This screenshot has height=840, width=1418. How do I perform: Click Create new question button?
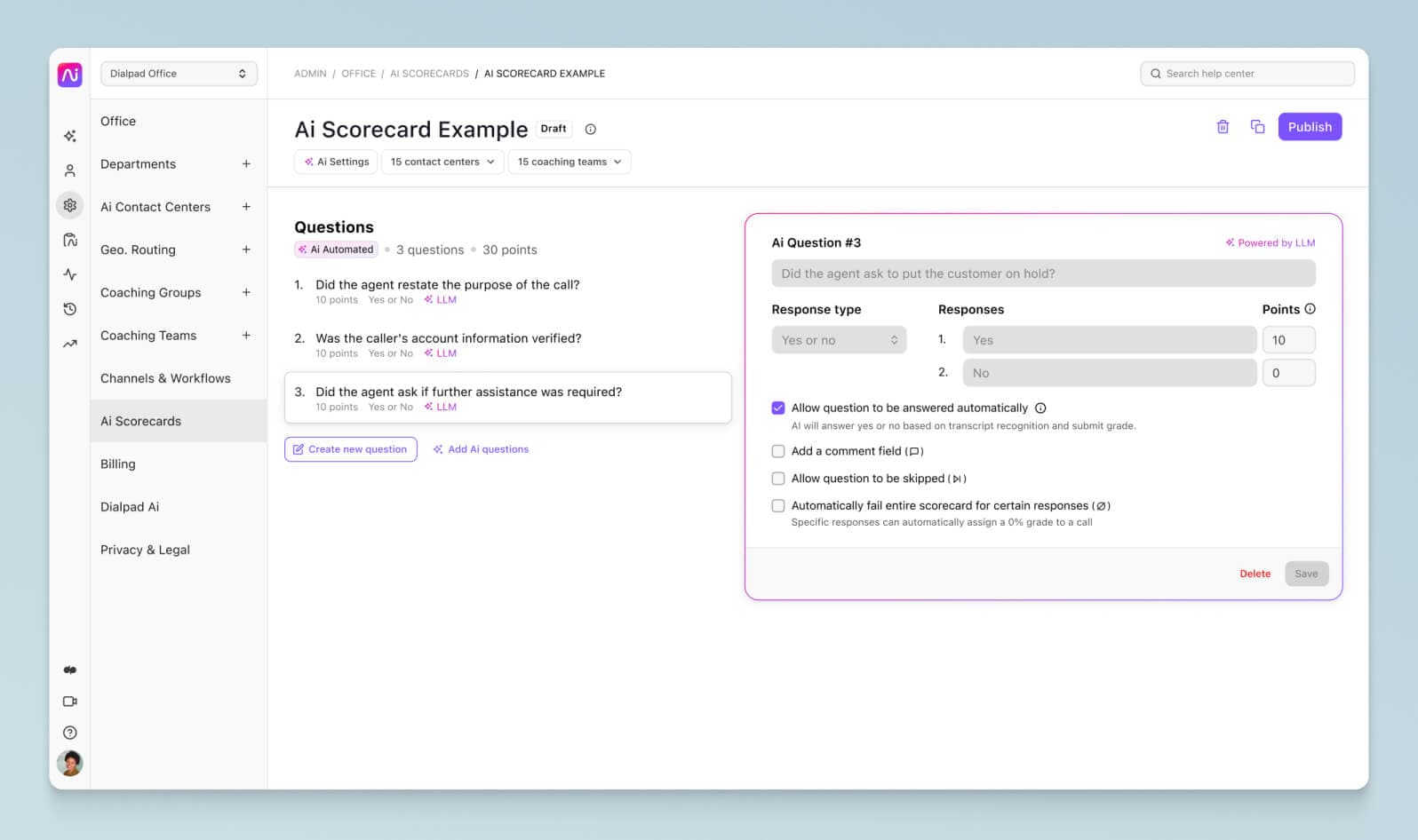(351, 449)
